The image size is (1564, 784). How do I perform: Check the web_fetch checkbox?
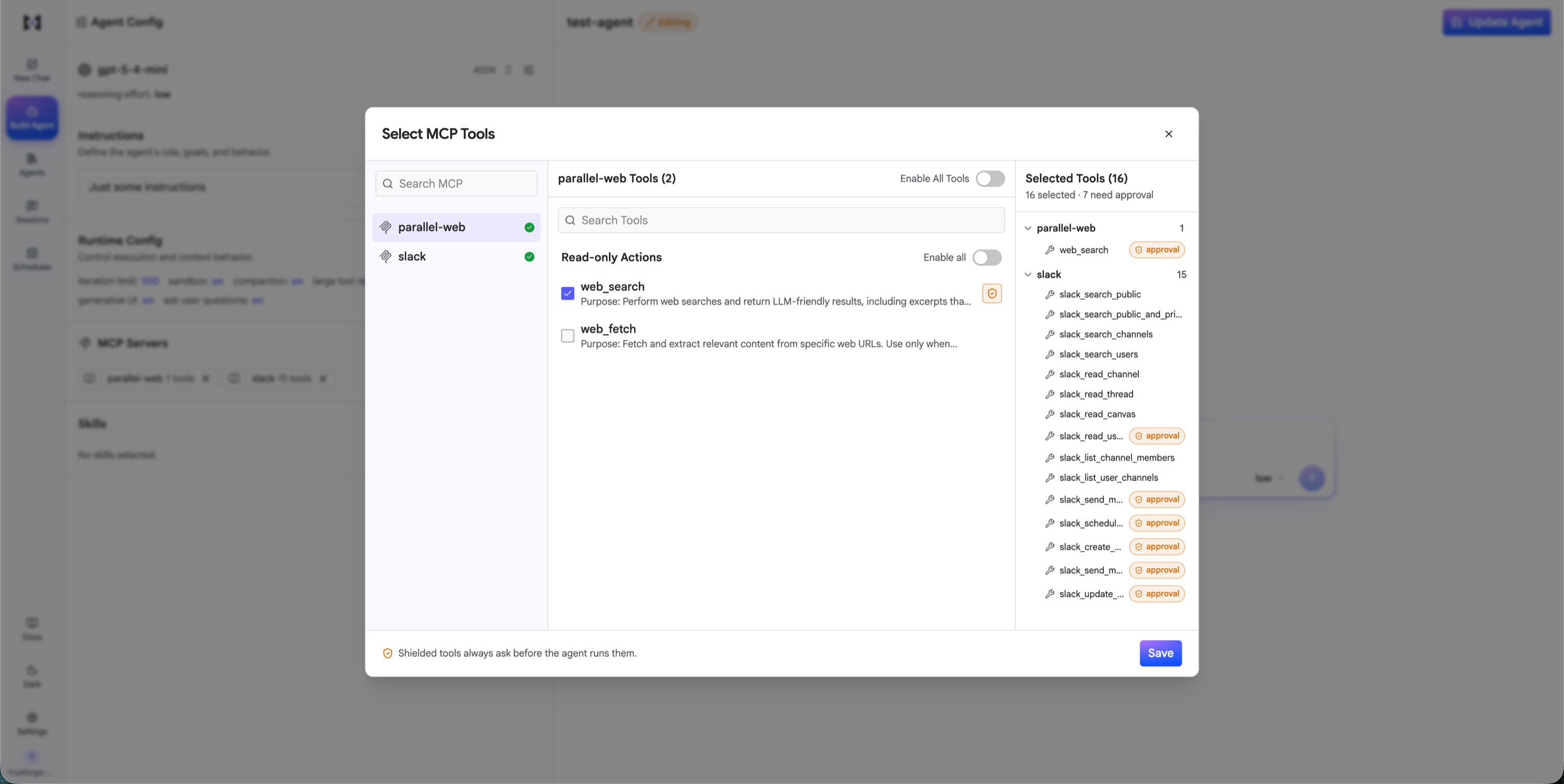(x=567, y=335)
